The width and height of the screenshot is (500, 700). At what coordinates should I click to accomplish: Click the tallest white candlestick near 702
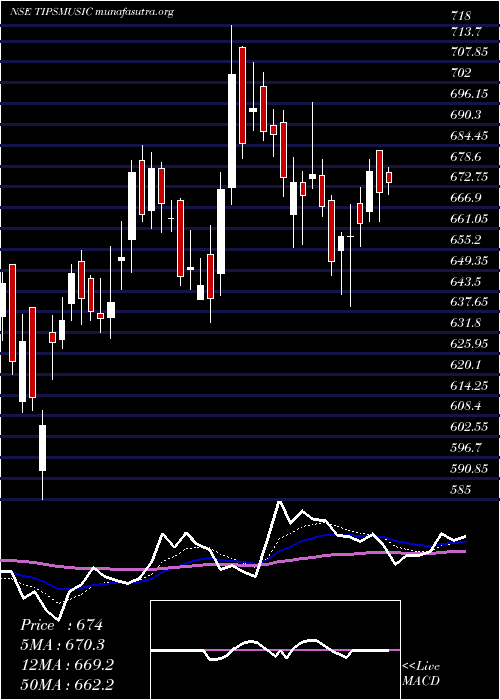(232, 131)
